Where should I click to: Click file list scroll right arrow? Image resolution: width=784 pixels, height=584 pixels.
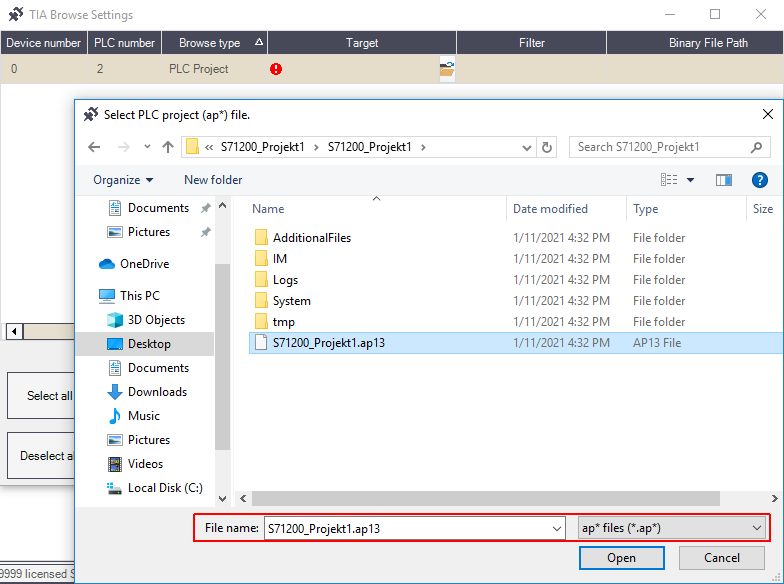point(774,498)
